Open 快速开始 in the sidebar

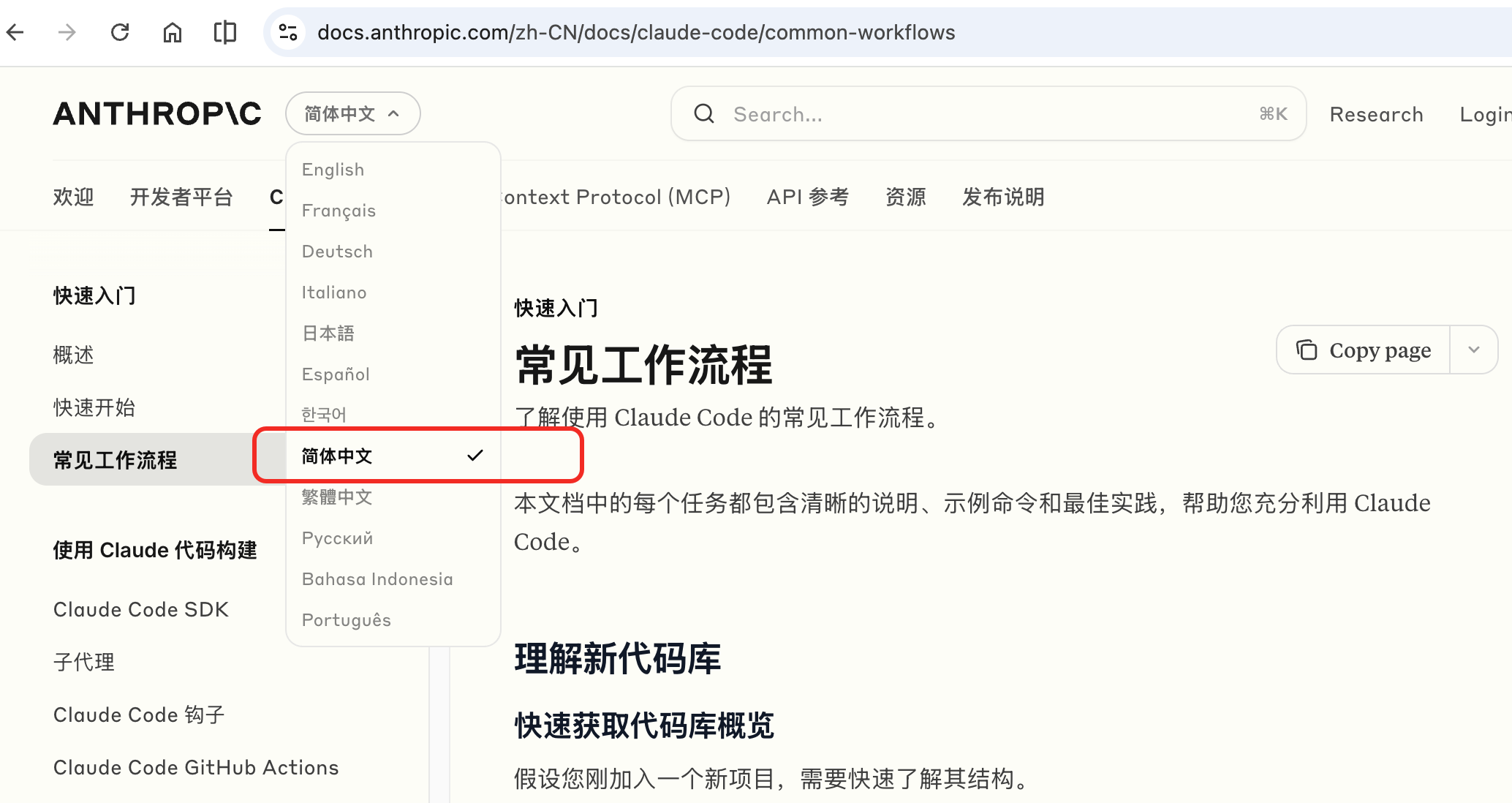(94, 408)
